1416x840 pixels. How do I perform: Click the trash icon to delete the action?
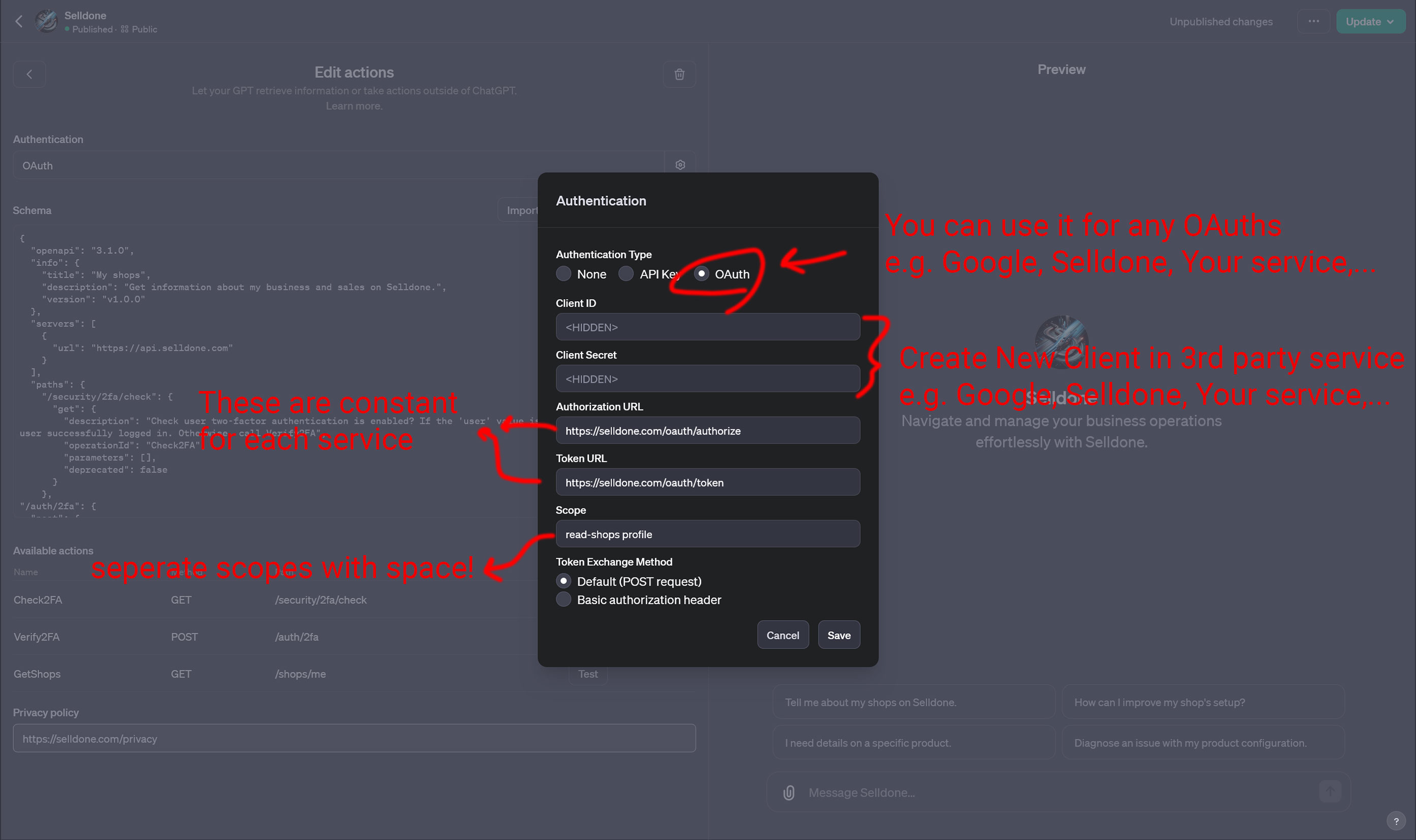pos(679,74)
